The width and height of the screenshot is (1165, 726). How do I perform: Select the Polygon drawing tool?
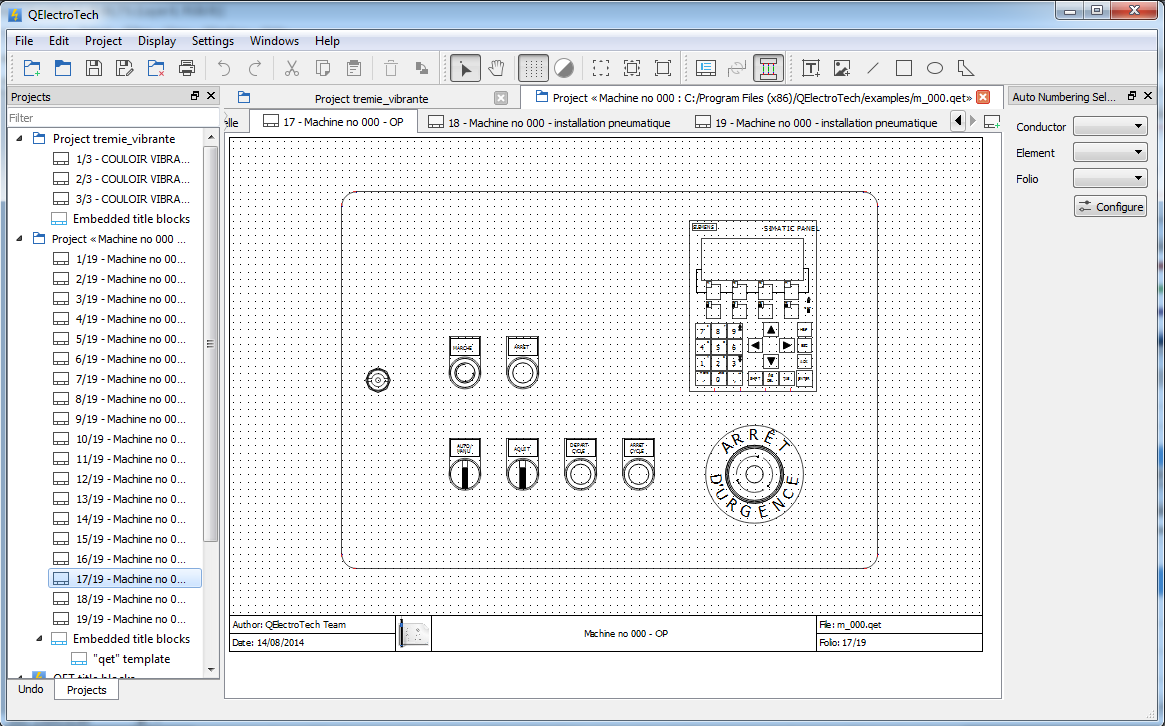(966, 68)
